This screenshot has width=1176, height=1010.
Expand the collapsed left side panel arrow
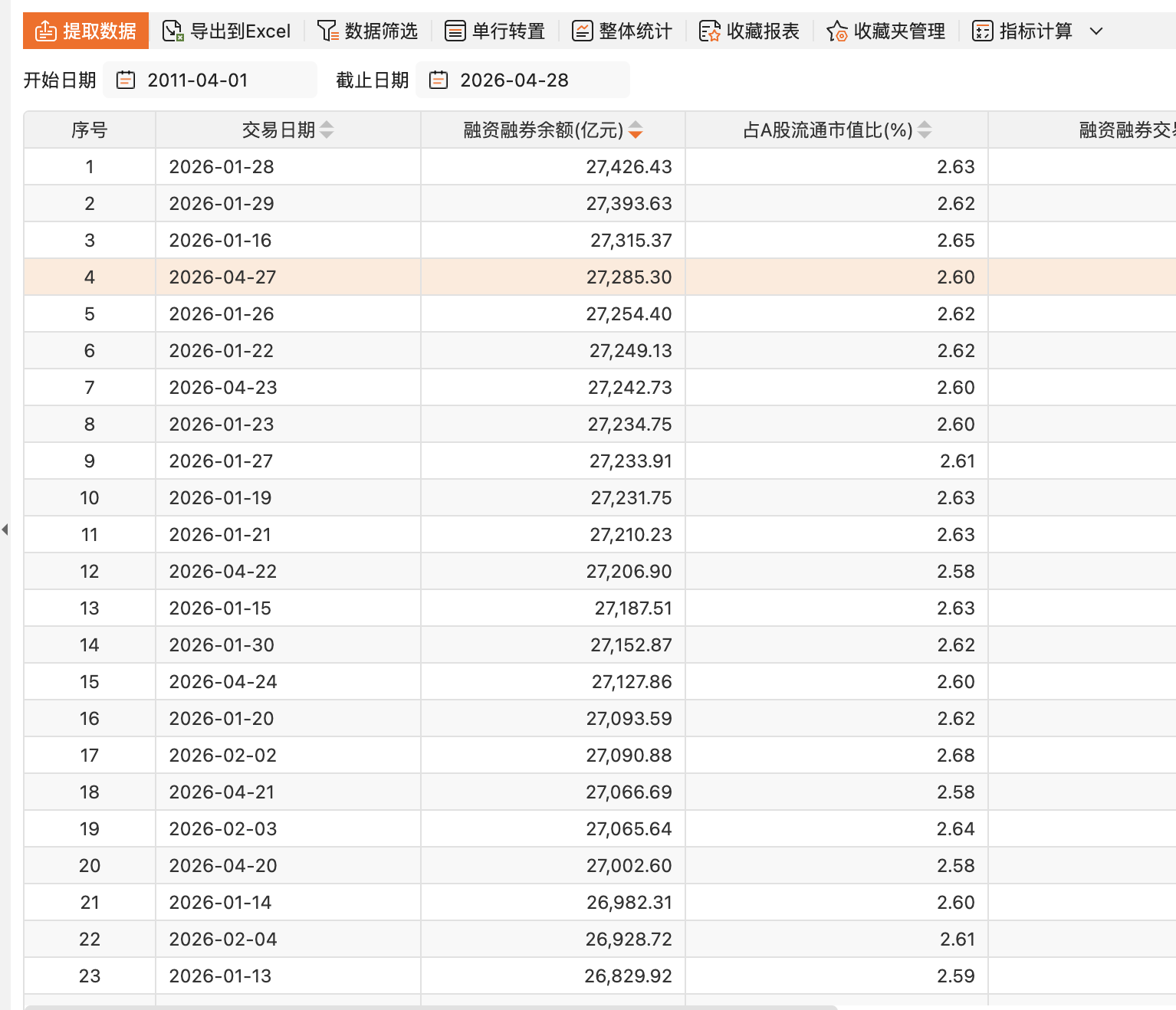[x=5, y=529]
